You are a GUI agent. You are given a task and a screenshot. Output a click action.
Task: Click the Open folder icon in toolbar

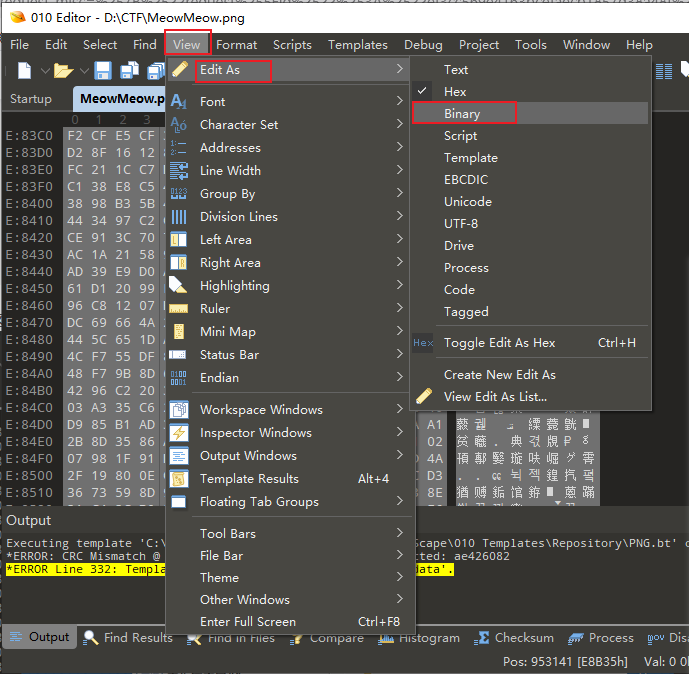pos(63,71)
